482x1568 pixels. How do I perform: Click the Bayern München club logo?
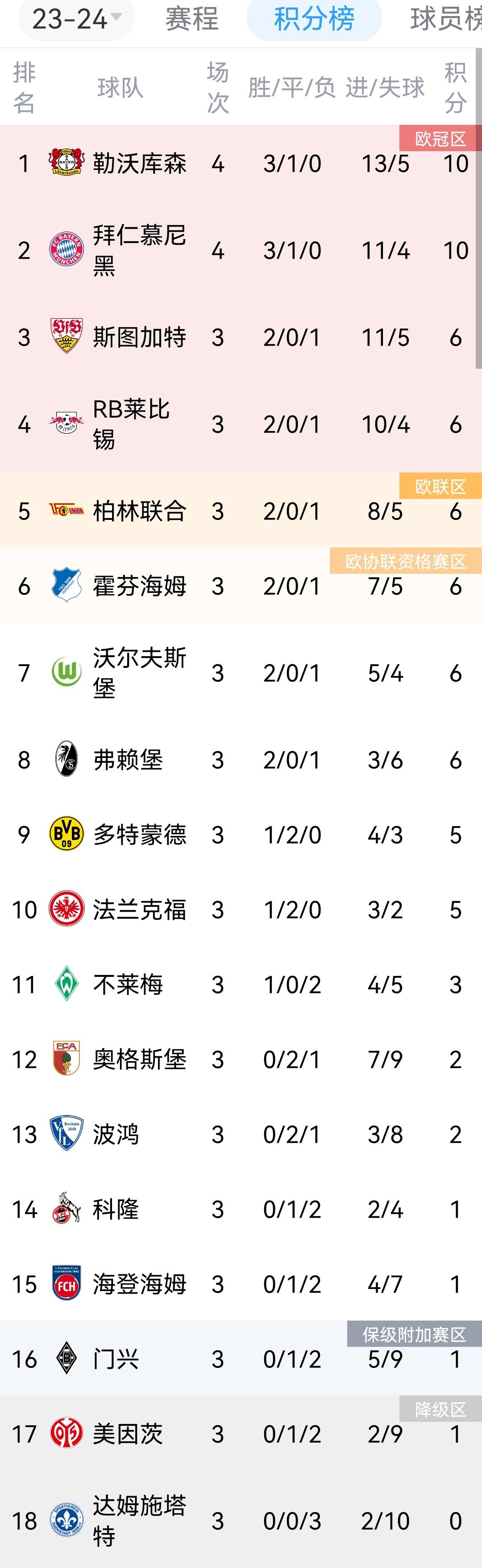click(66, 250)
